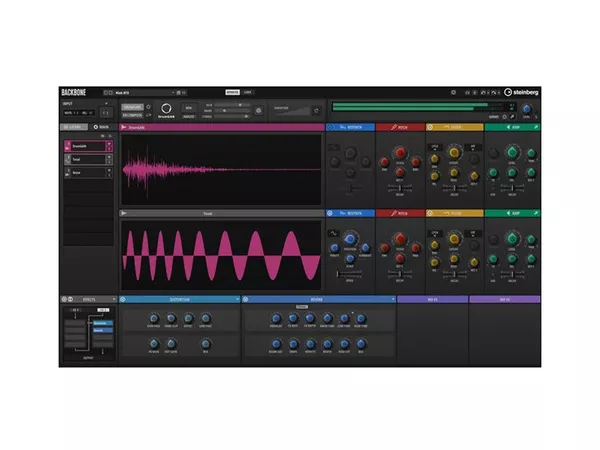The image size is (600, 450).
Task: Click the Reverb Mix knob
Action: [361, 344]
